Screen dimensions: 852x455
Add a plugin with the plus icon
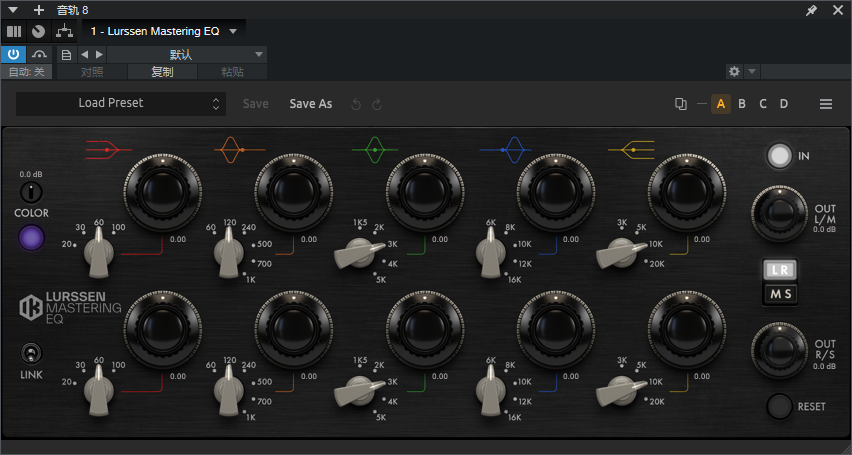coord(39,10)
